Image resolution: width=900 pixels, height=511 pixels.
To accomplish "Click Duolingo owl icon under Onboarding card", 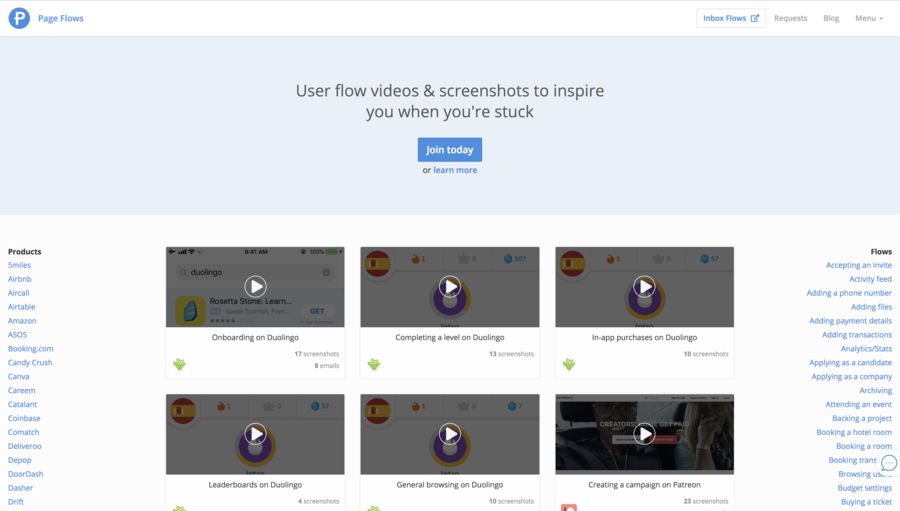I will [x=180, y=365].
